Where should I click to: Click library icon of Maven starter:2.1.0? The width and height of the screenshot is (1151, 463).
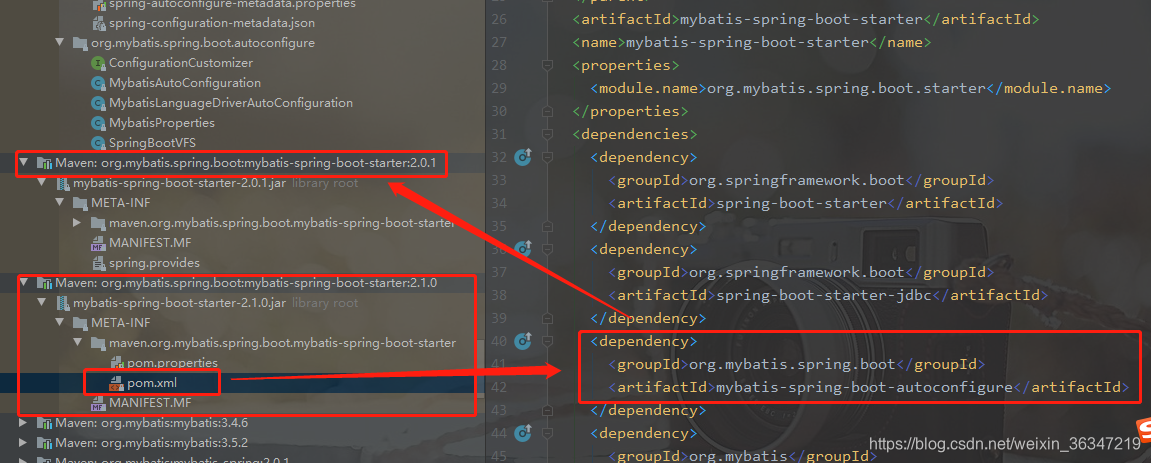tap(44, 283)
